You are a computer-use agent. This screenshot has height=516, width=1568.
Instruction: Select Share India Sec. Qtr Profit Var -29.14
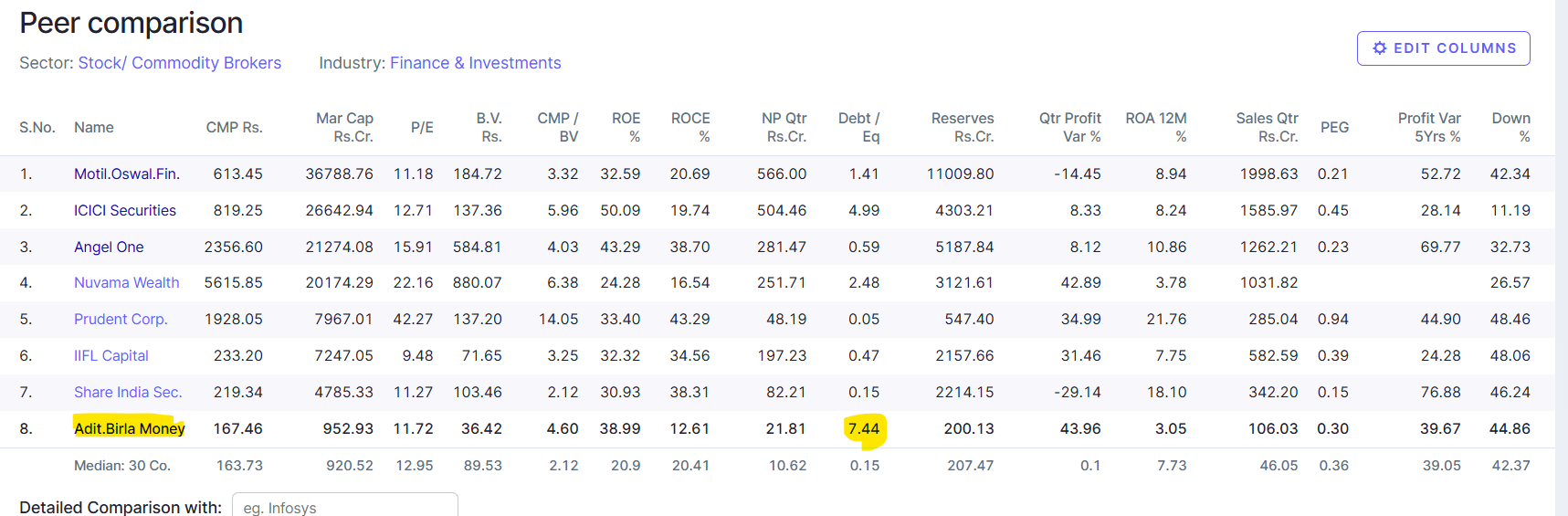[x=1078, y=393]
